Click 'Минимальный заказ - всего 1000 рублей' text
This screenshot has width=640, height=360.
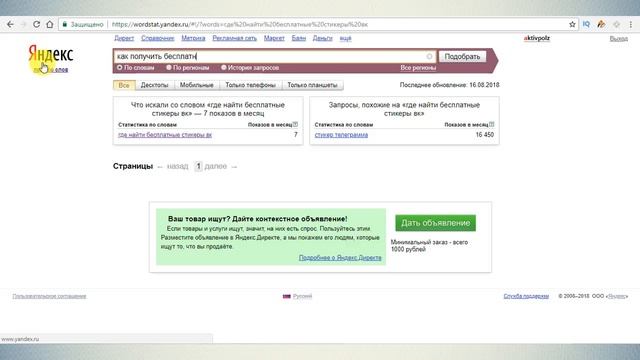[429, 246]
